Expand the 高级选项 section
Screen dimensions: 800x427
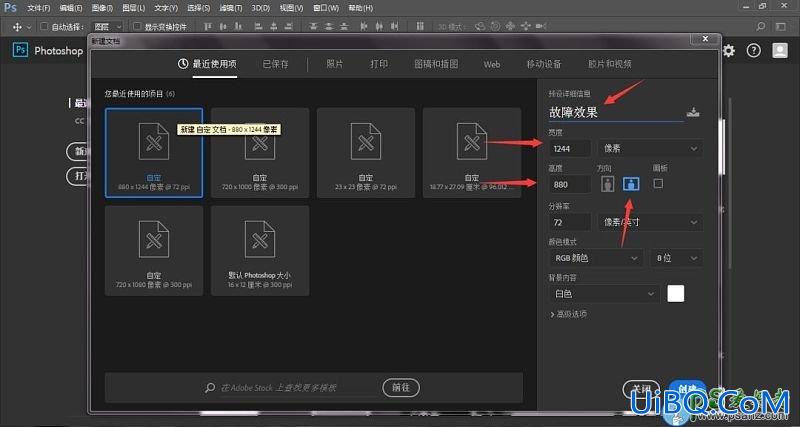coord(569,314)
